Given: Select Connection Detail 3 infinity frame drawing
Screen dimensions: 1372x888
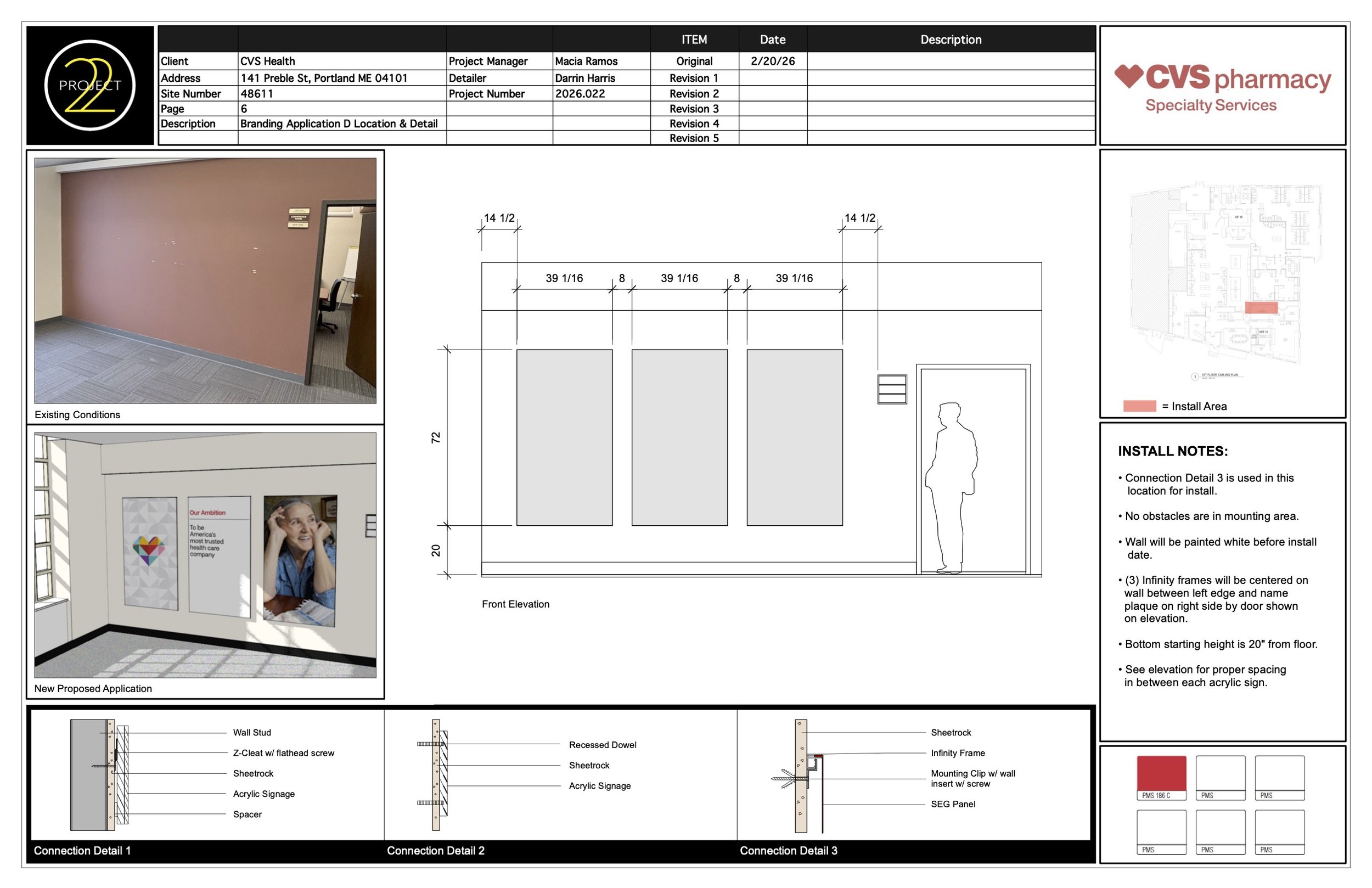Looking at the screenshot, I should [x=803, y=775].
